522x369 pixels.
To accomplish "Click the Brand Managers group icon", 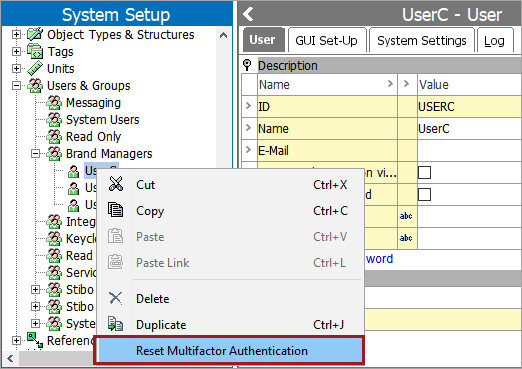I will (54, 154).
